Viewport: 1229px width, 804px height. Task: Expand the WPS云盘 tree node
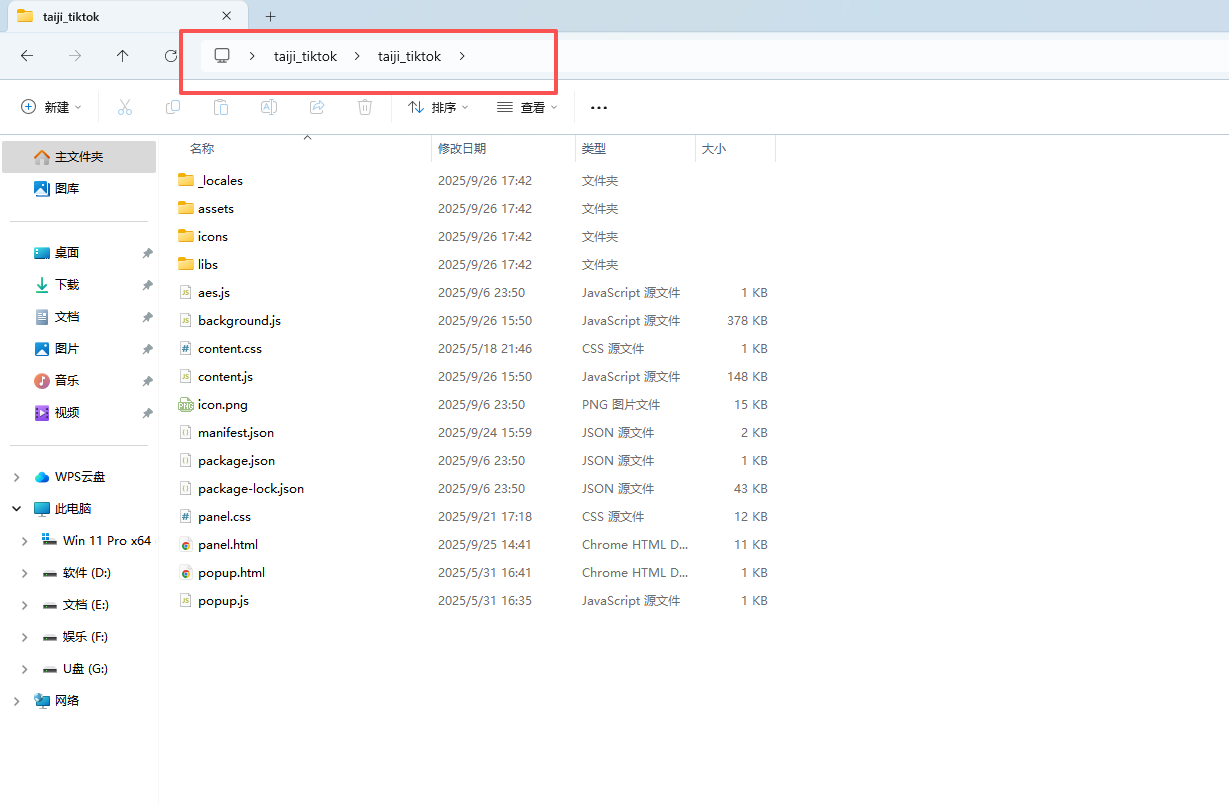[x=16, y=477]
